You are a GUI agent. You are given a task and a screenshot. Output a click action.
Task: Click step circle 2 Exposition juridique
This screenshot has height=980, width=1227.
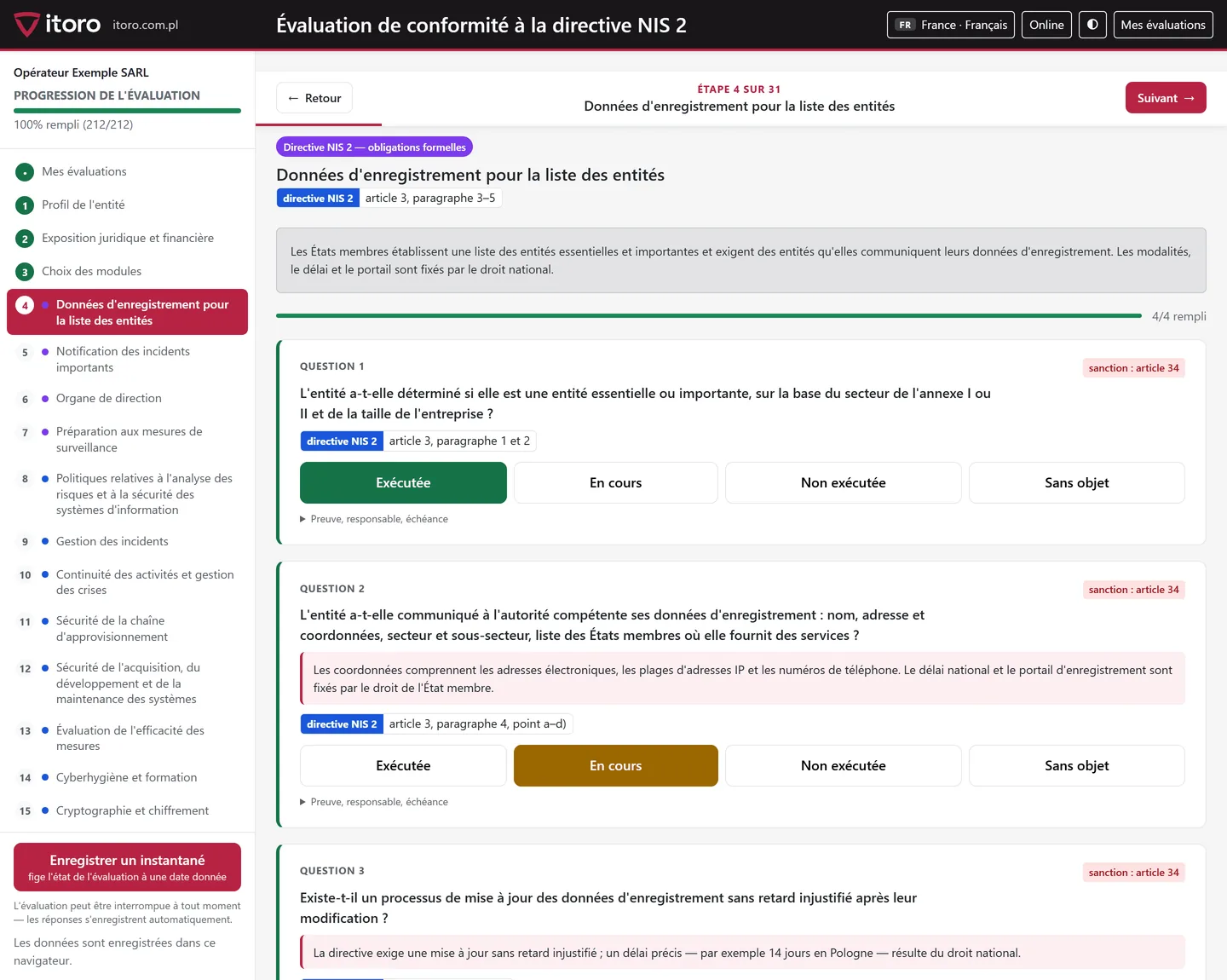tap(25, 239)
